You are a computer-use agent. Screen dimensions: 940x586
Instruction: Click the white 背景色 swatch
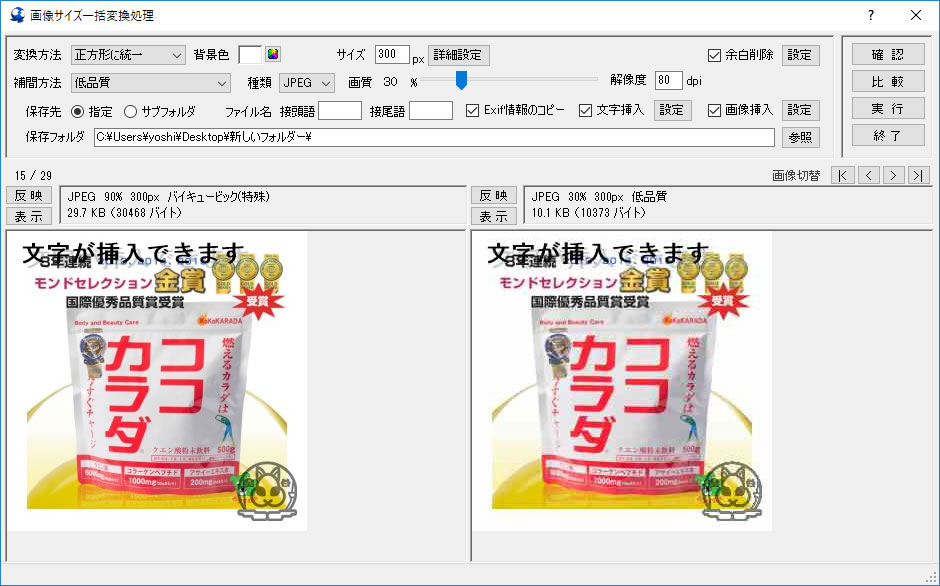coord(249,55)
